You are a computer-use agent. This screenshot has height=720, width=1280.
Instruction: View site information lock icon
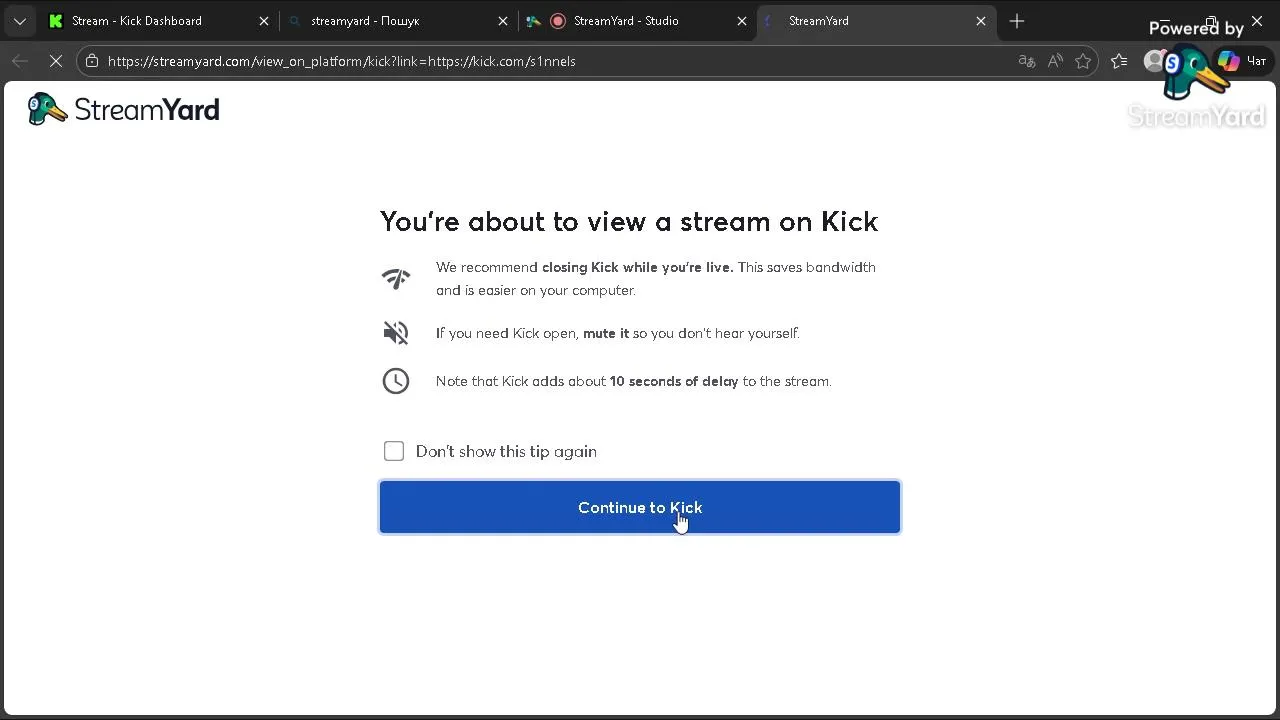[92, 61]
